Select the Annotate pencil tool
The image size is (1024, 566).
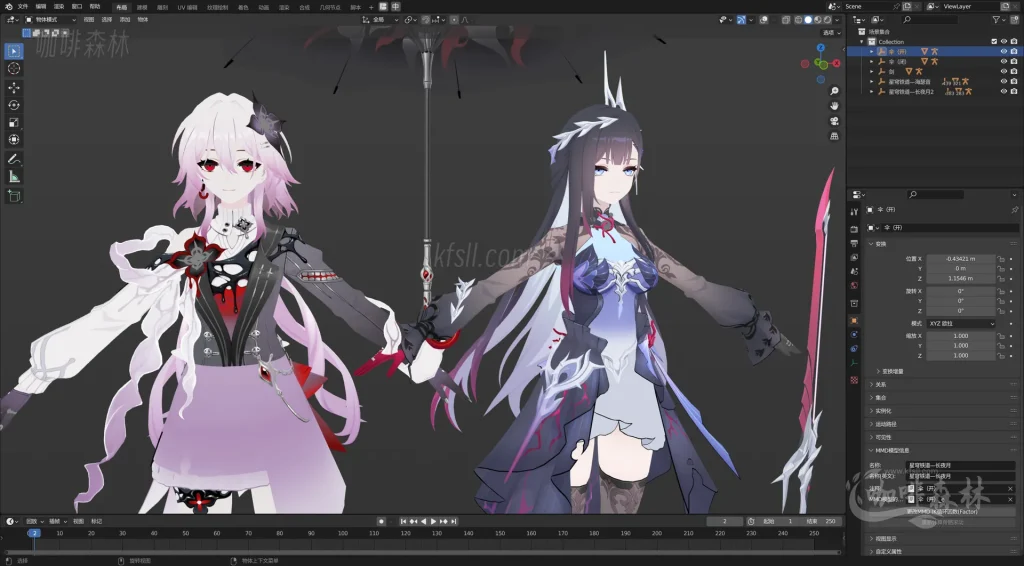pyautogui.click(x=14, y=159)
